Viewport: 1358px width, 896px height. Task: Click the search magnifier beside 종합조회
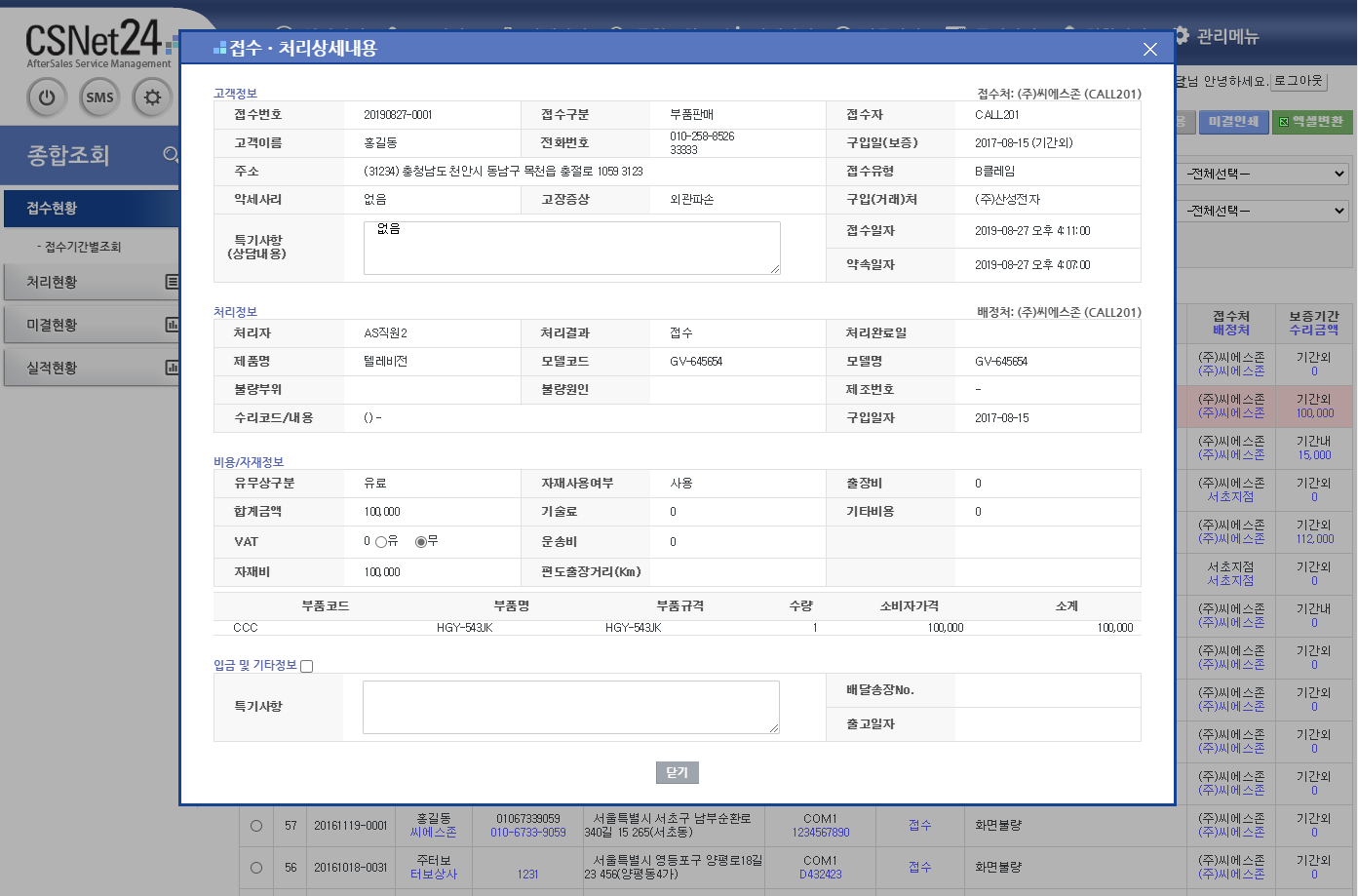click(x=171, y=154)
